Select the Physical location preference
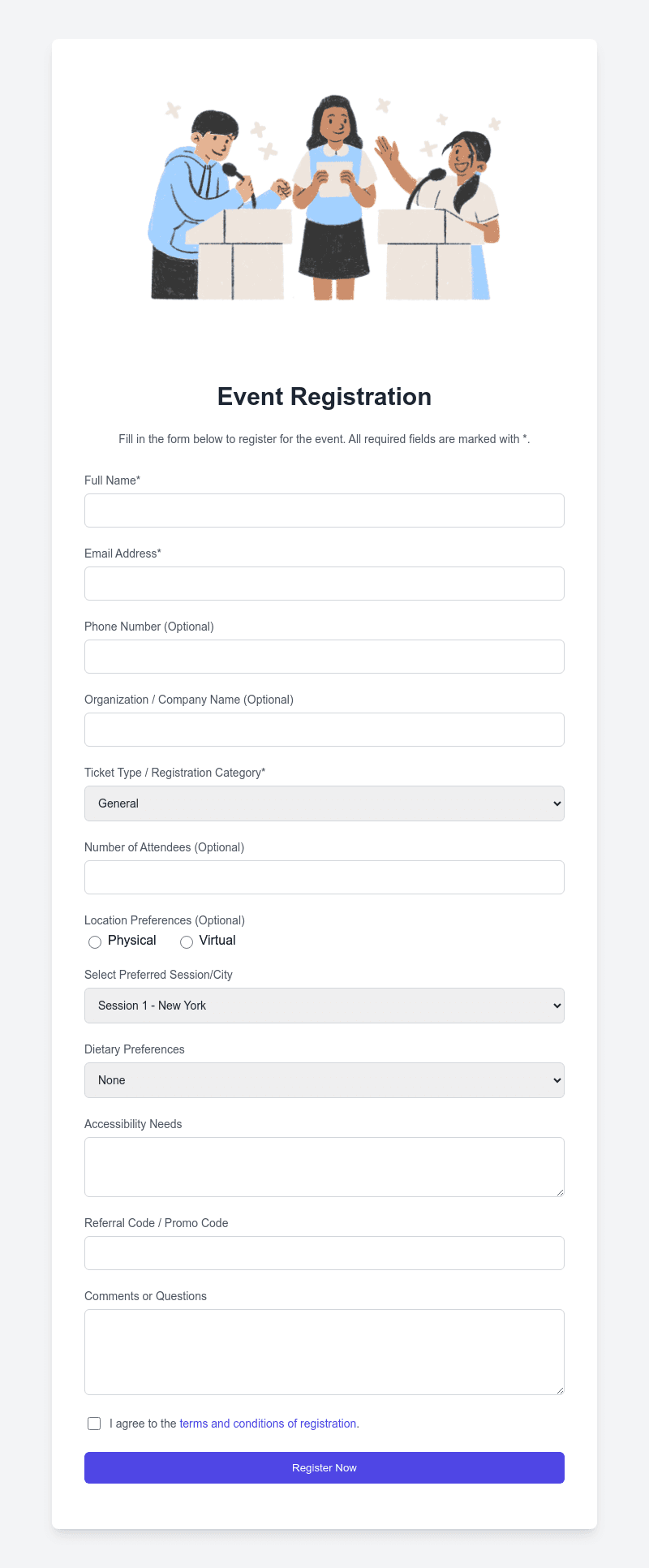Viewport: 649px width, 1568px height. (x=95, y=941)
